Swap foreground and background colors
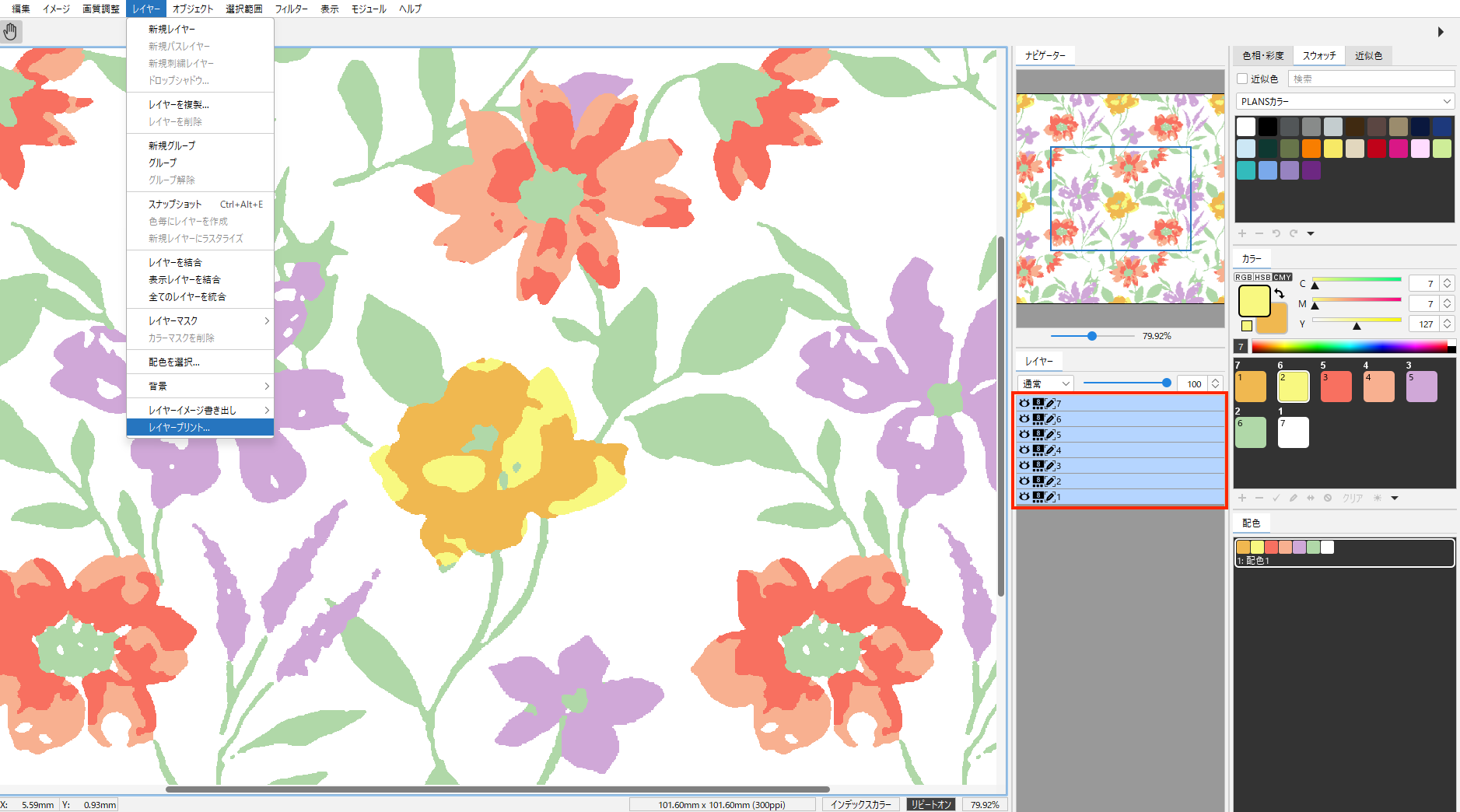Viewport: 1460px width, 812px height. click(x=1280, y=293)
